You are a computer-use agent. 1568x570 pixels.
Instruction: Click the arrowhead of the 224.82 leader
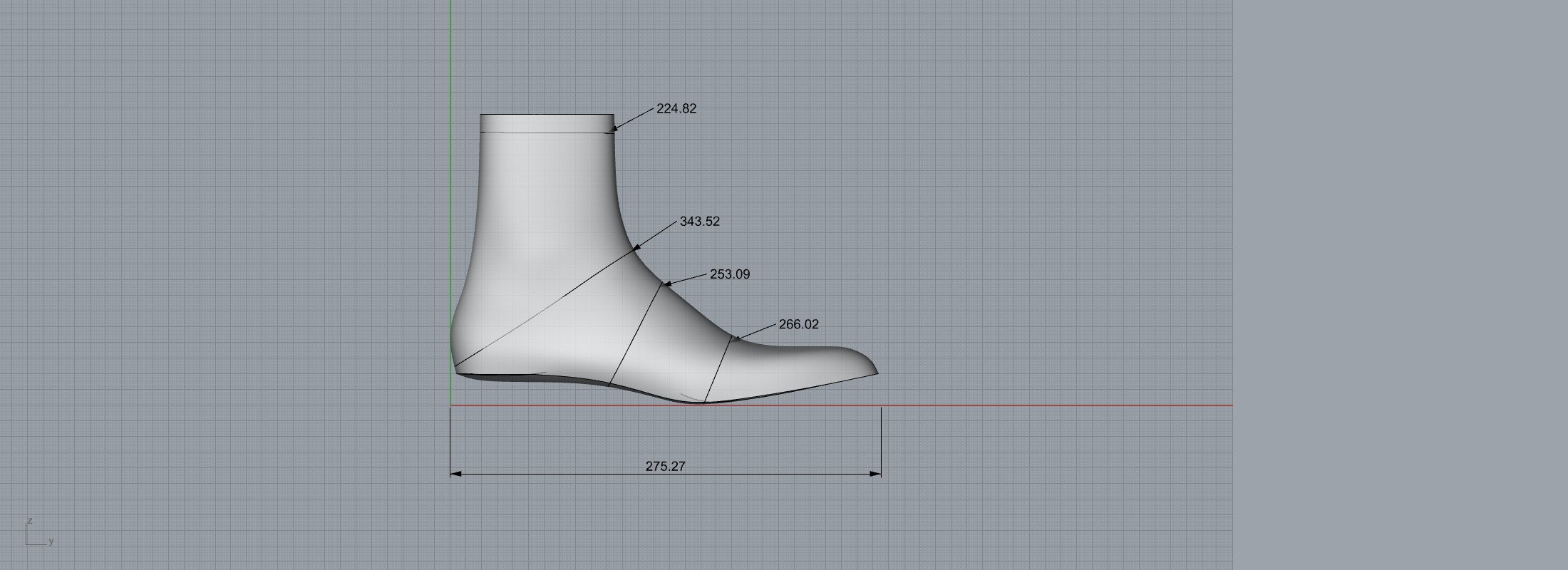coord(616,128)
